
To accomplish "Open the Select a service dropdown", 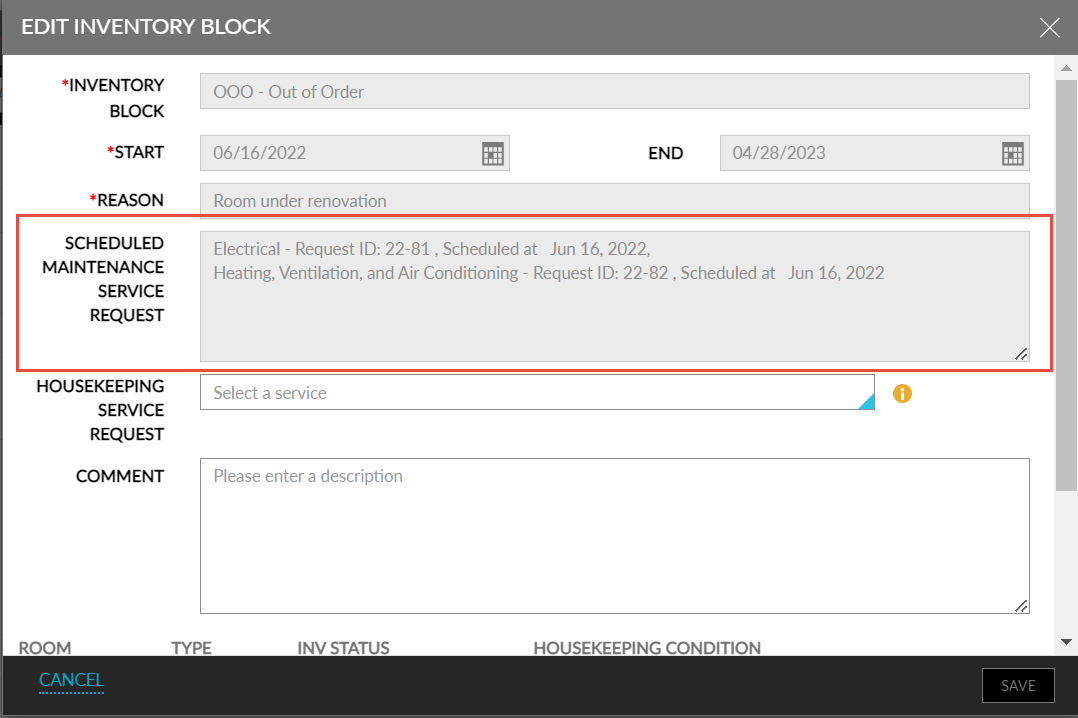I will (x=500, y=393).
